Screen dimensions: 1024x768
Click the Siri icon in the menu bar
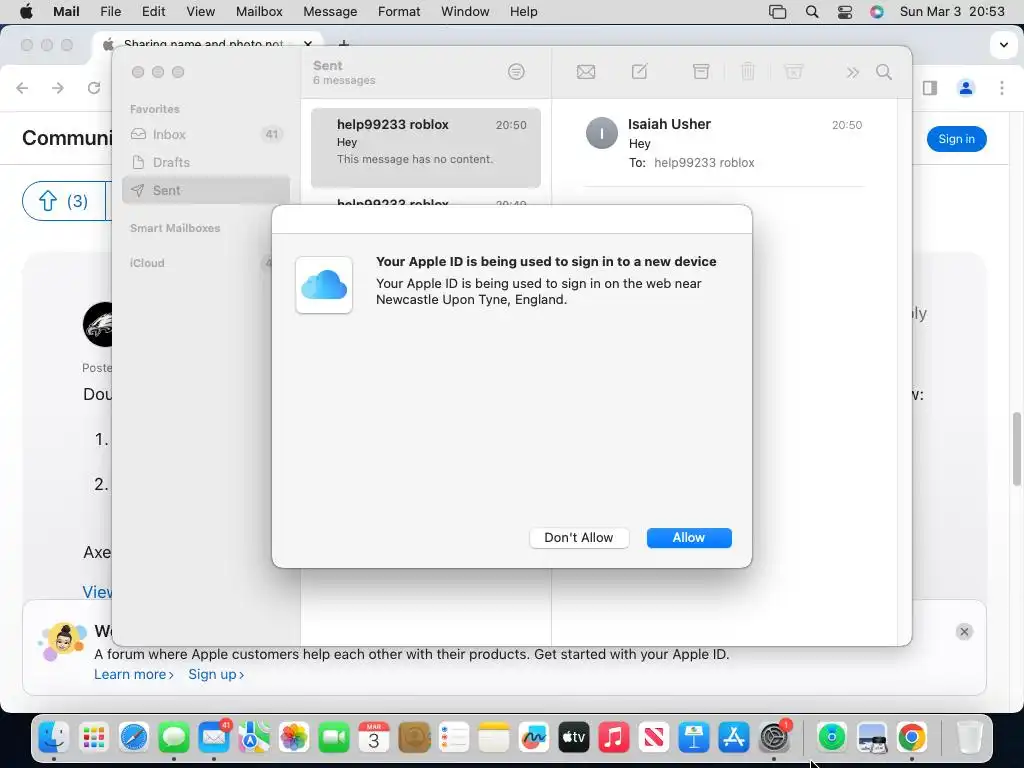point(876,12)
